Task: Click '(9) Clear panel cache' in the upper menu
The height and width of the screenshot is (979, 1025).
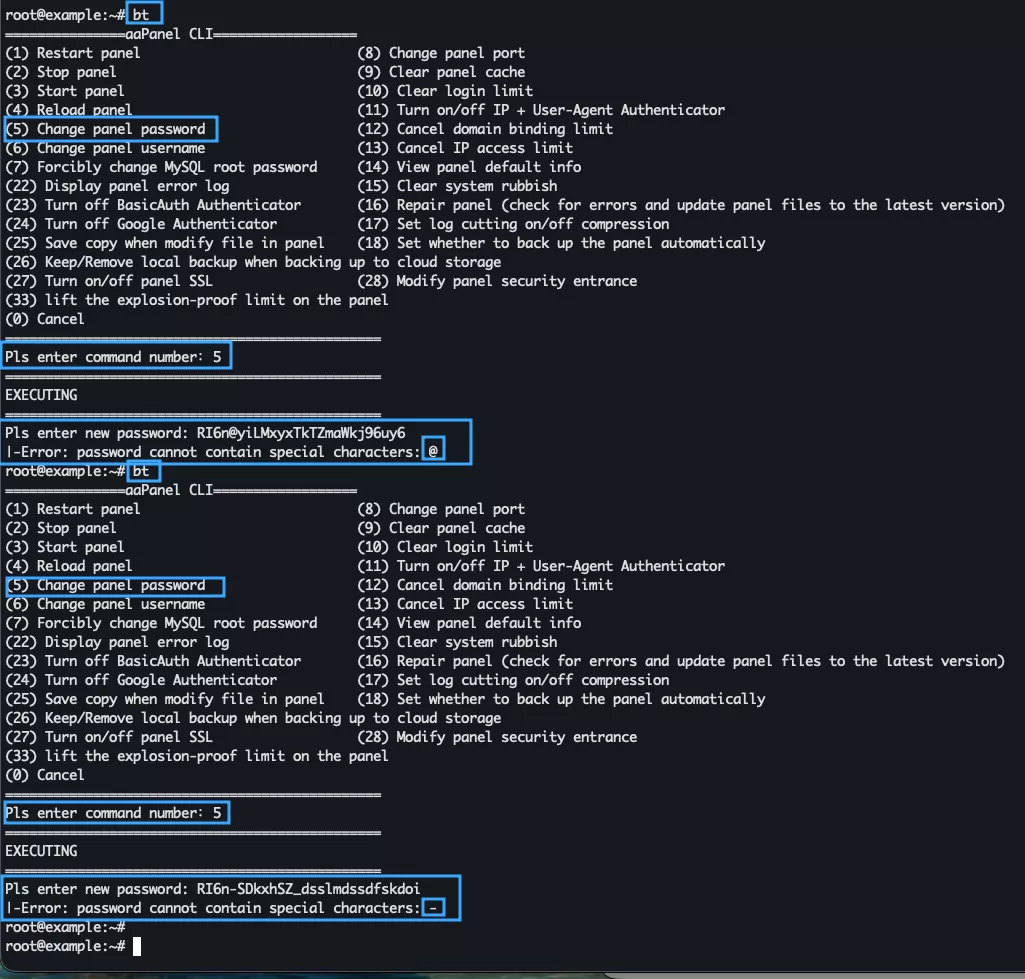Action: [441, 72]
